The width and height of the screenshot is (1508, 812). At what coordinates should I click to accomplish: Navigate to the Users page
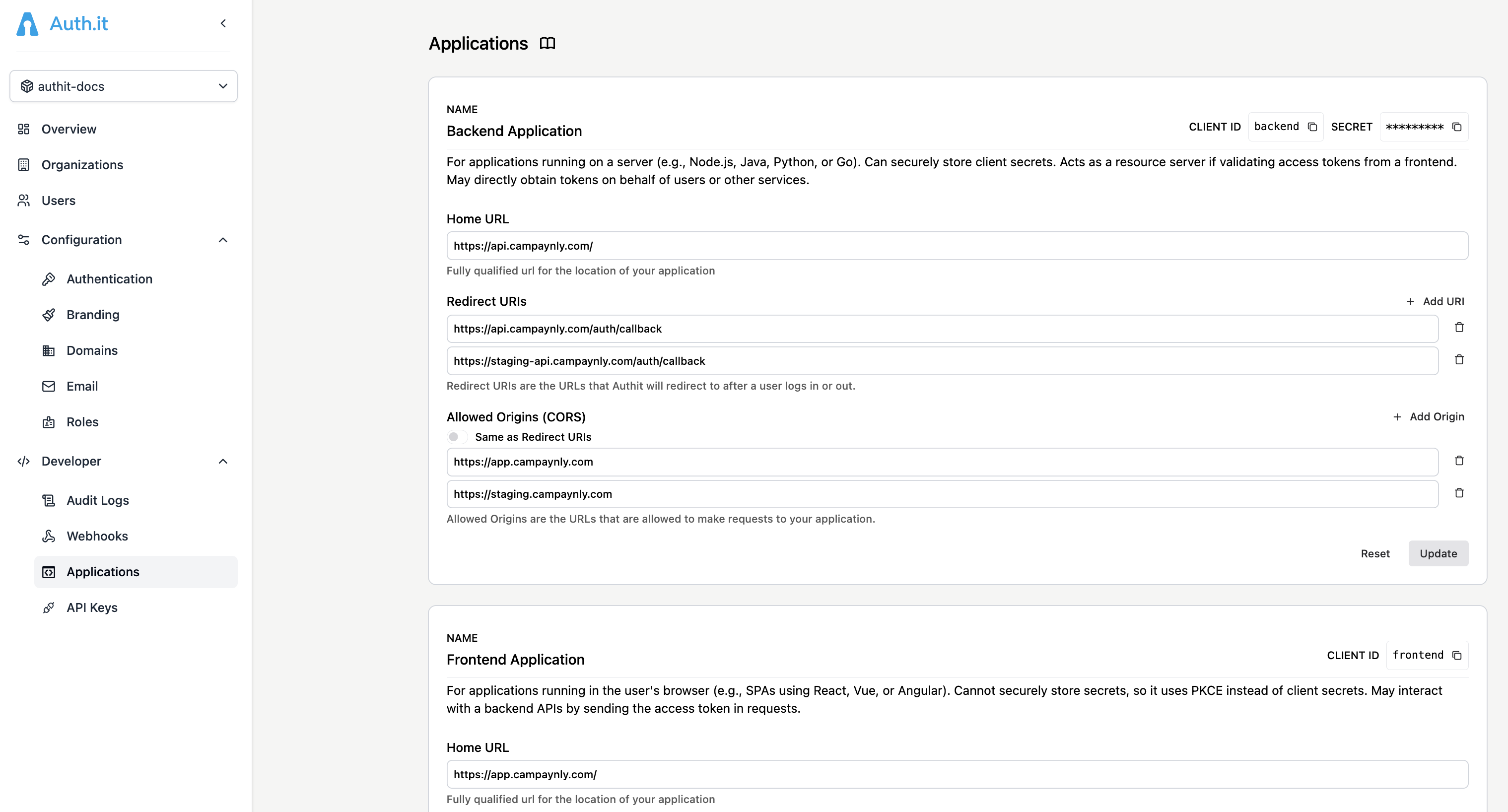click(58, 200)
